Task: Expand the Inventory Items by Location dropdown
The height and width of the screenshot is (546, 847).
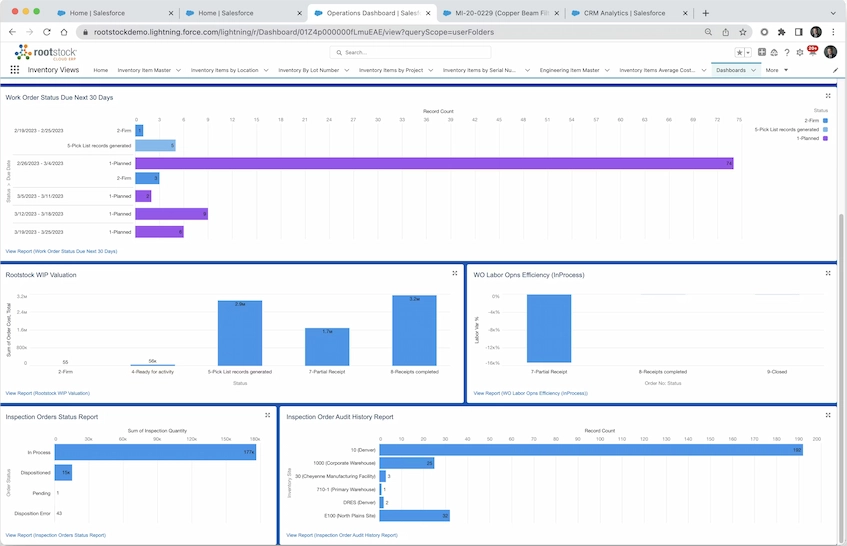Action: point(266,70)
